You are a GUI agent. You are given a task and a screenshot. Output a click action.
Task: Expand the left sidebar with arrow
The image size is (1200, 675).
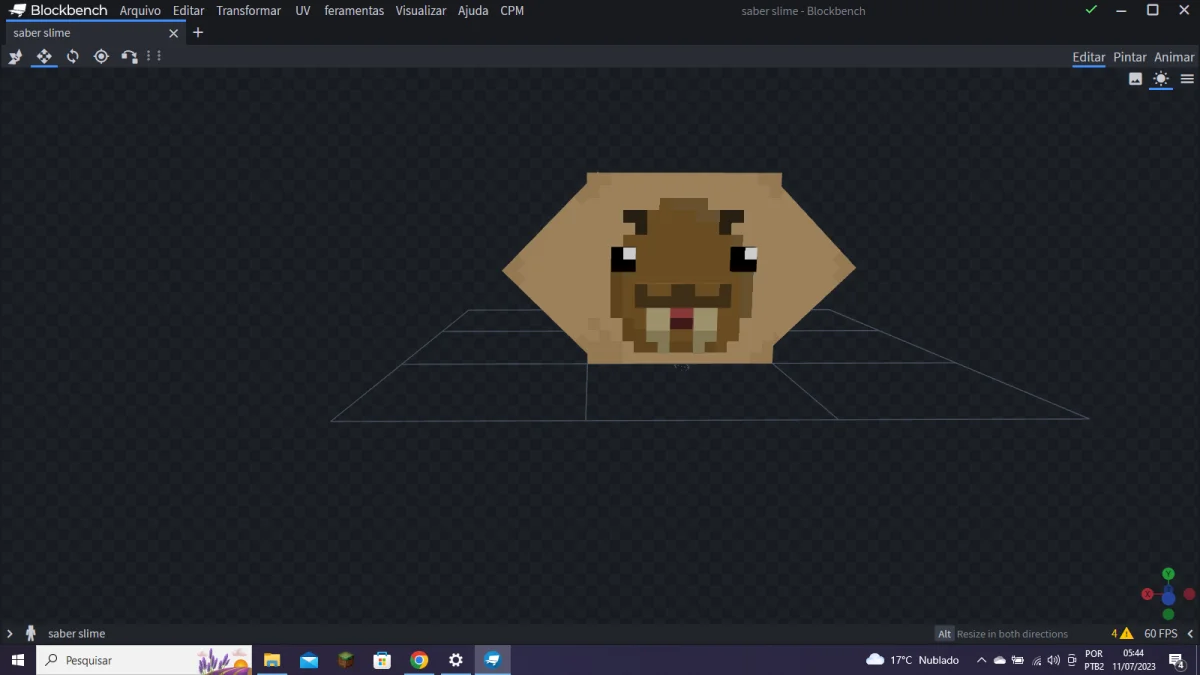[x=10, y=634]
